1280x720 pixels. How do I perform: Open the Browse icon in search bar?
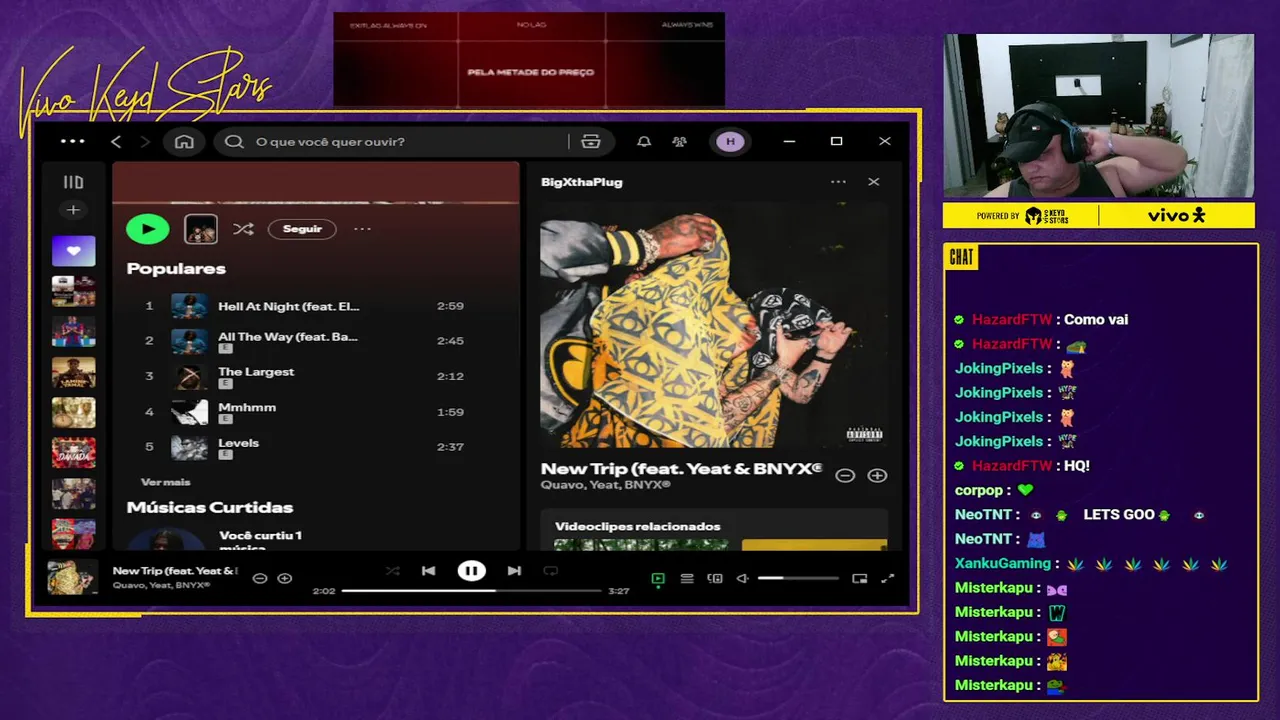coord(591,142)
